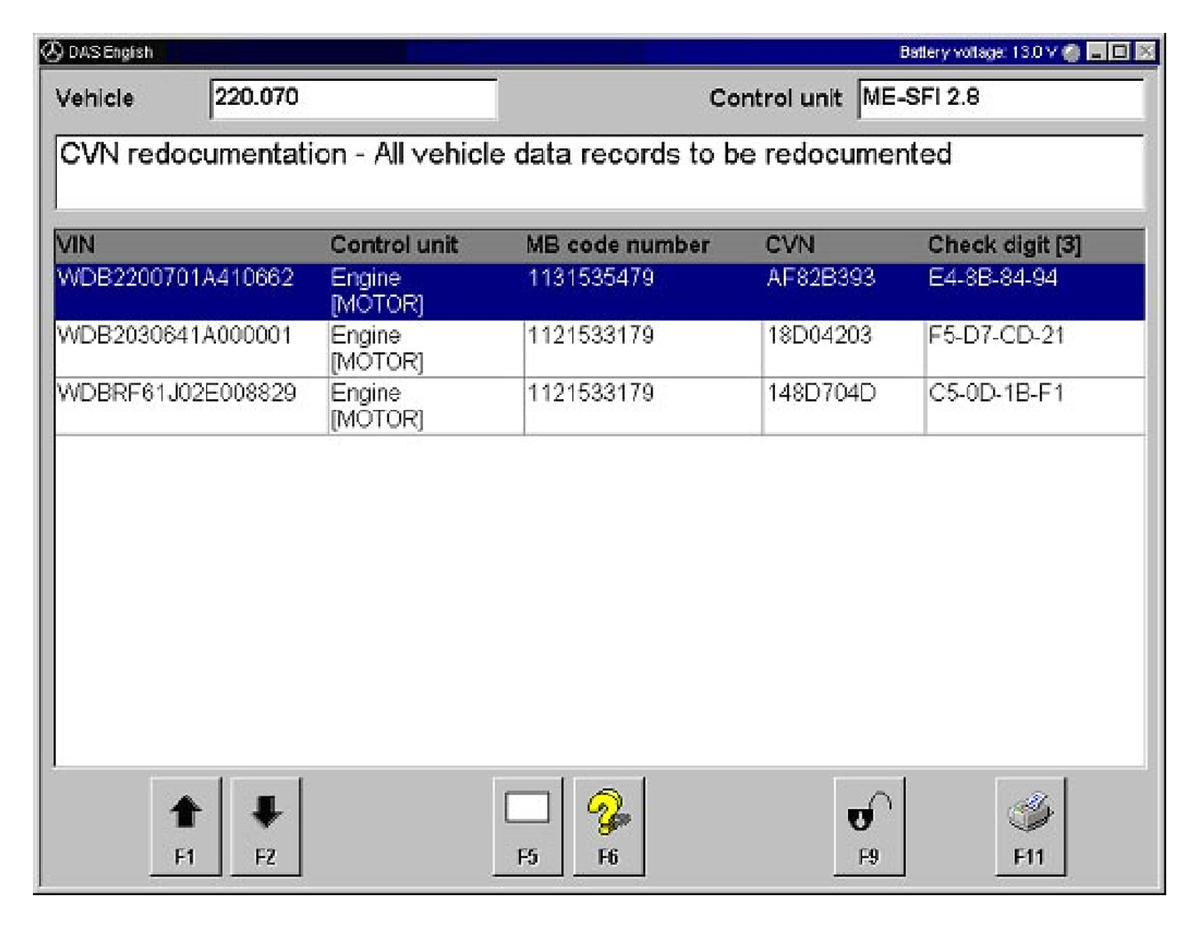The image size is (1200, 929).
Task: Click the Check digit [3] column header
Action: pos(1004,245)
